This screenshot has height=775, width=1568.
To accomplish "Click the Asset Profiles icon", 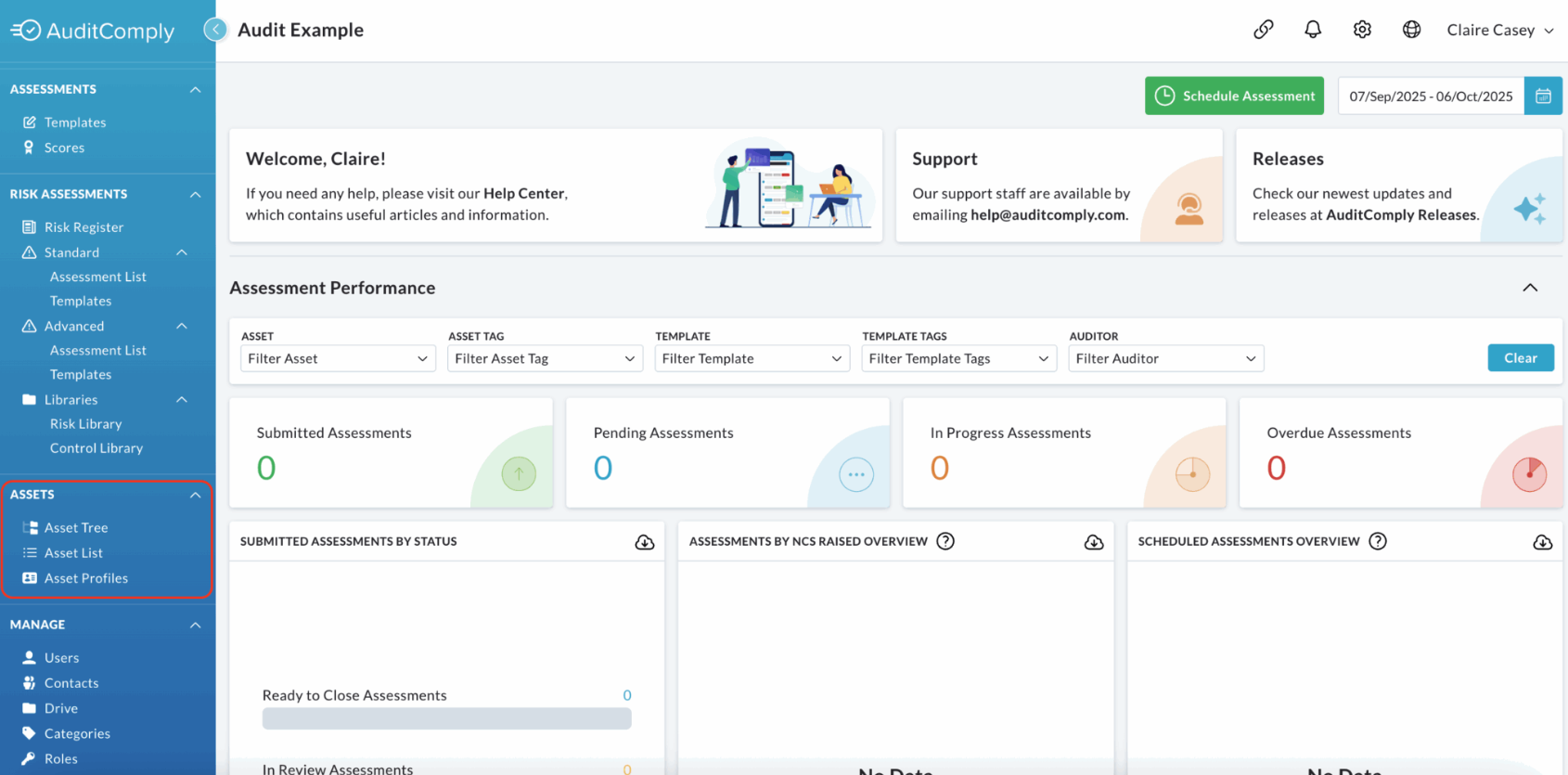I will [30, 577].
